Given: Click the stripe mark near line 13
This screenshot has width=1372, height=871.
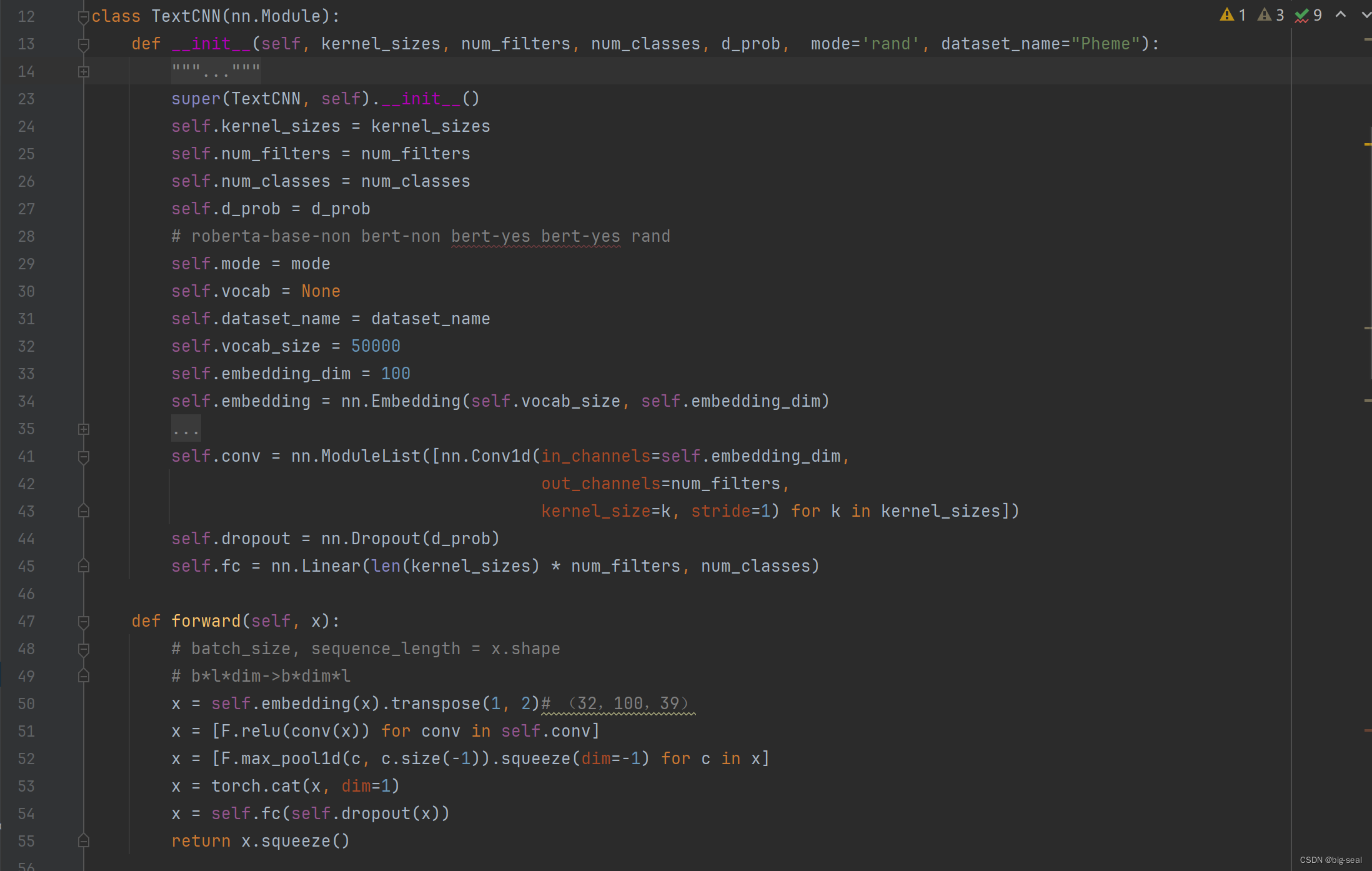Looking at the screenshot, I should [x=1368, y=39].
